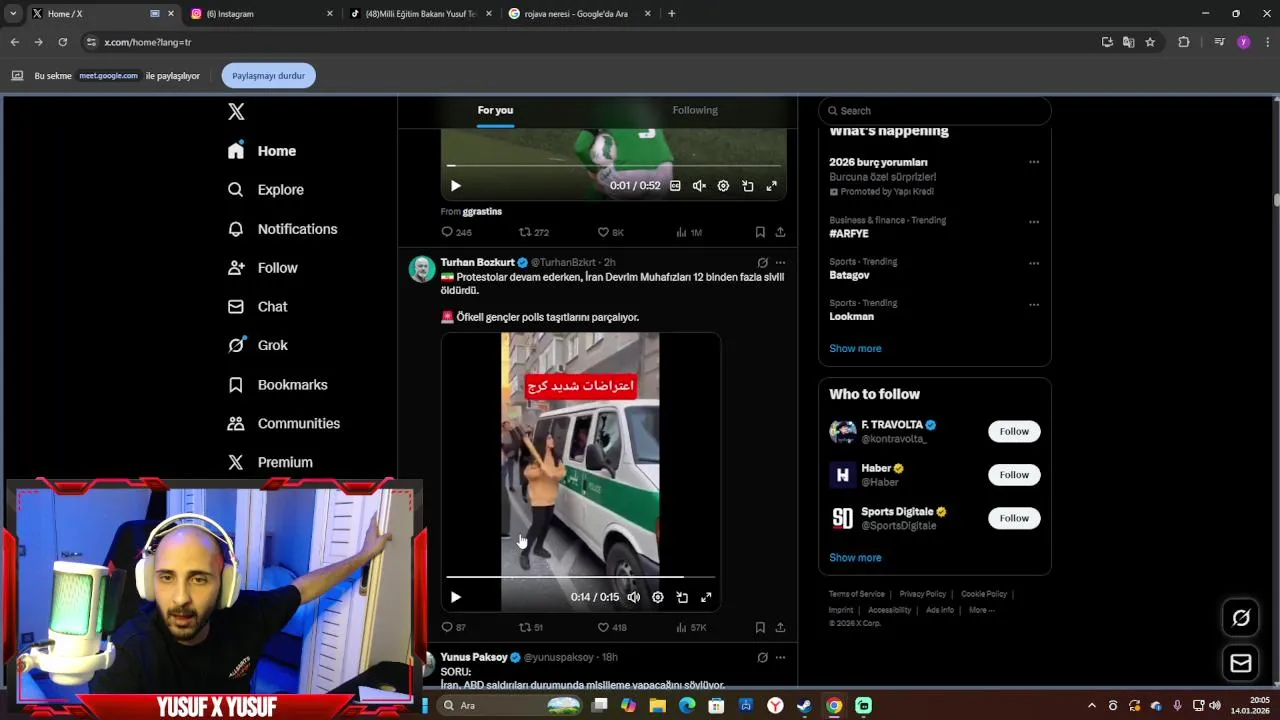Click the X search field
1280x720 pixels.
point(935,111)
